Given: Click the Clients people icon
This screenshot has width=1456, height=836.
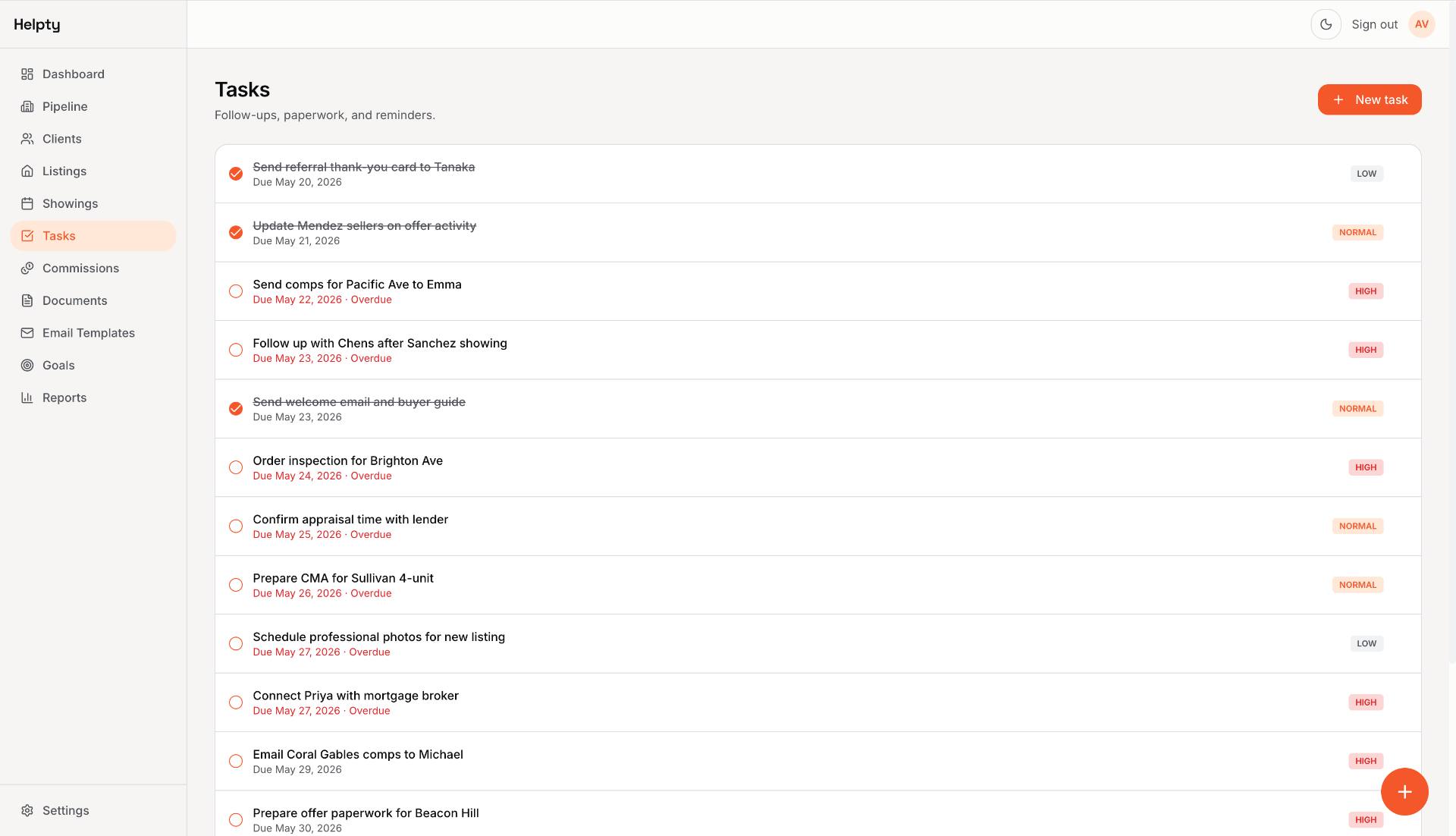Looking at the screenshot, I should click(27, 139).
